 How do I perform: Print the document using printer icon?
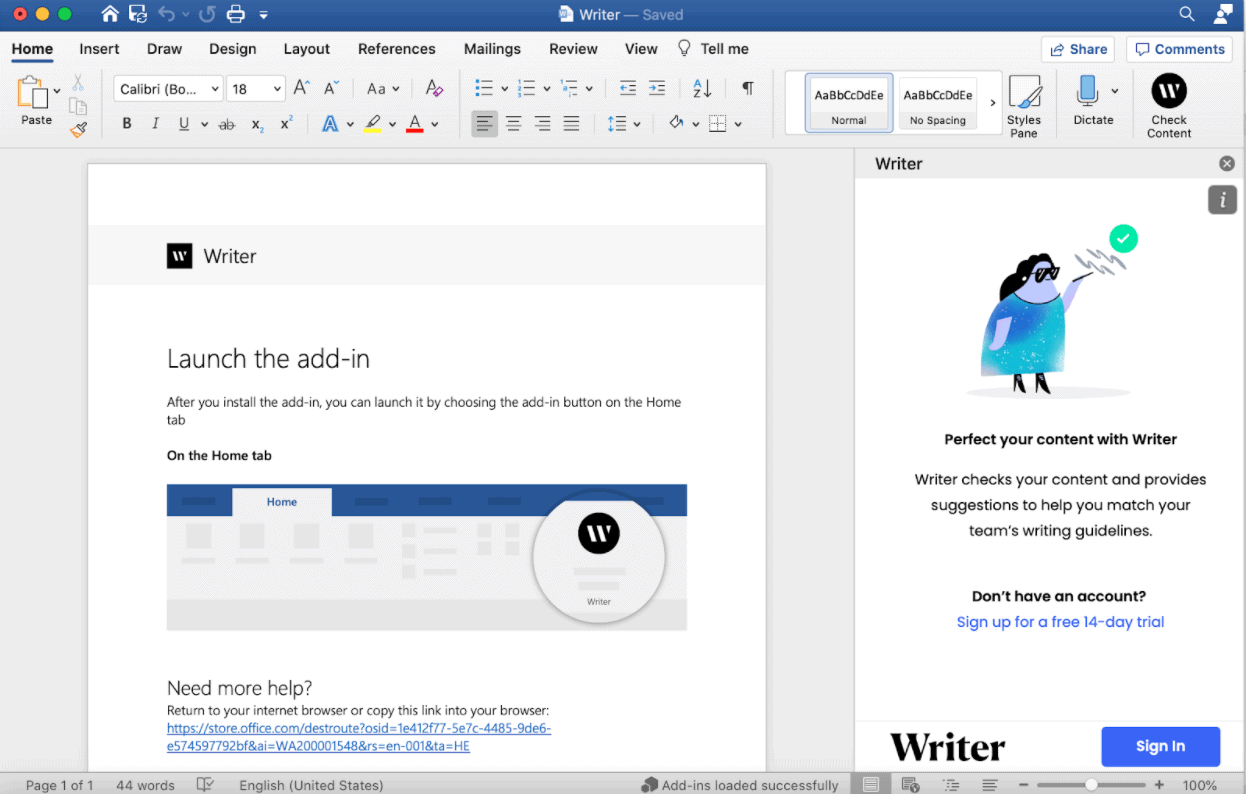[235, 14]
